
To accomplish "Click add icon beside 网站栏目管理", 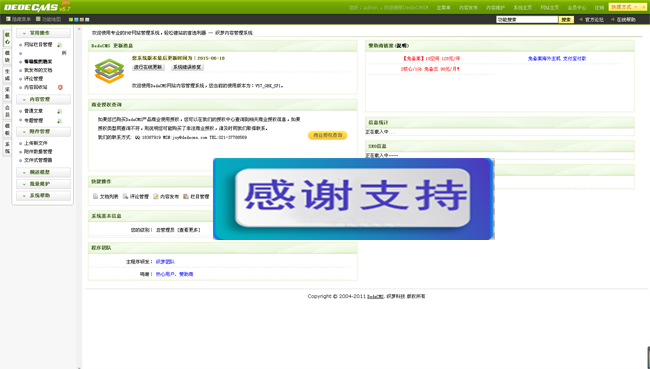I will pos(59,45).
